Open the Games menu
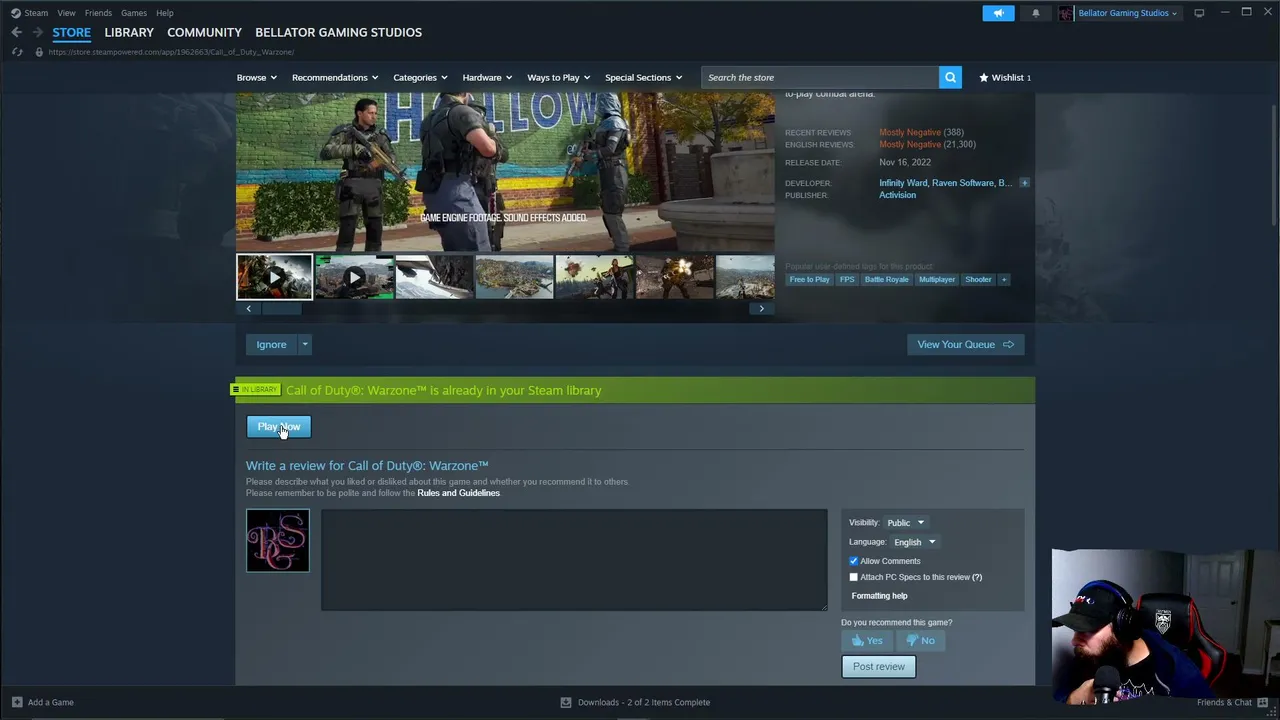This screenshot has width=1280, height=720. tap(133, 13)
